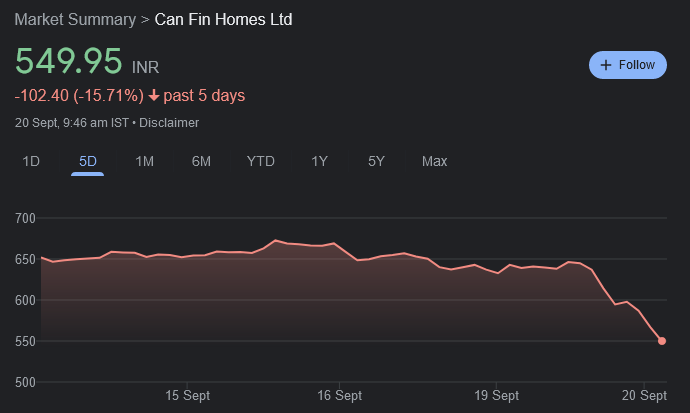The image size is (690, 413).
Task: Click the Follow button
Action: pyautogui.click(x=627, y=65)
